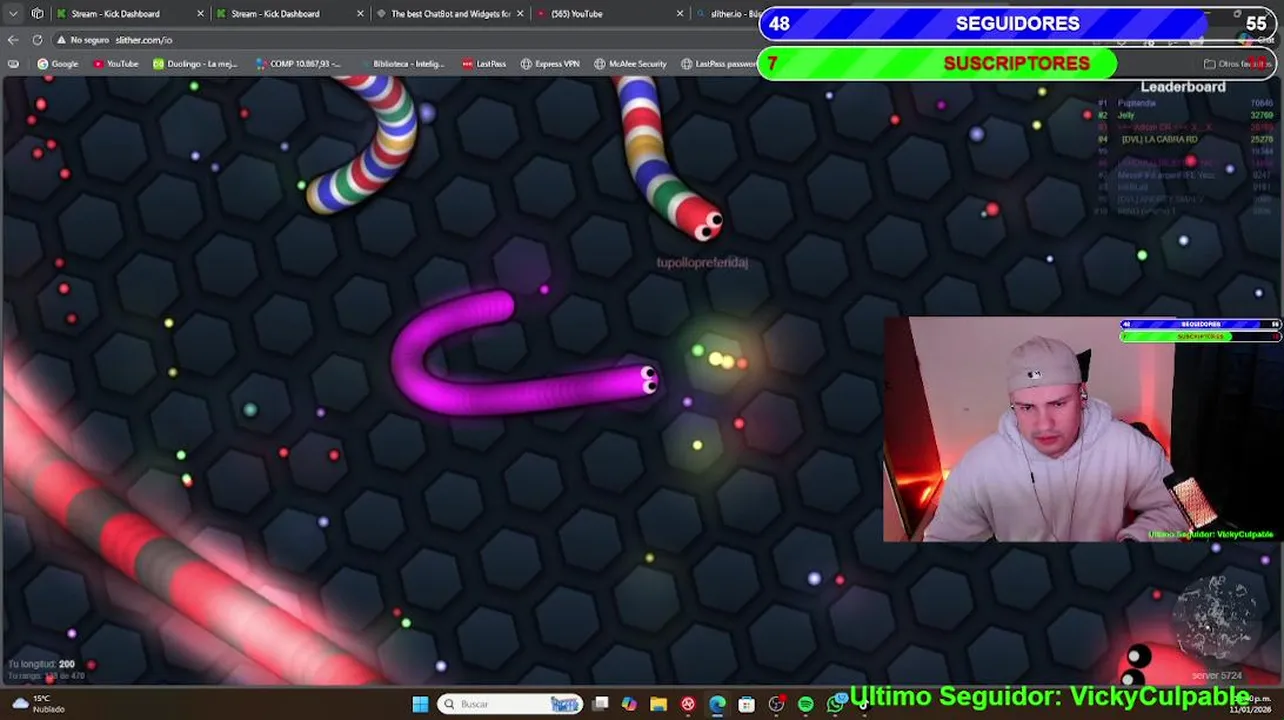1284x720 pixels.
Task: Open the Google bookmark
Action: [57, 64]
